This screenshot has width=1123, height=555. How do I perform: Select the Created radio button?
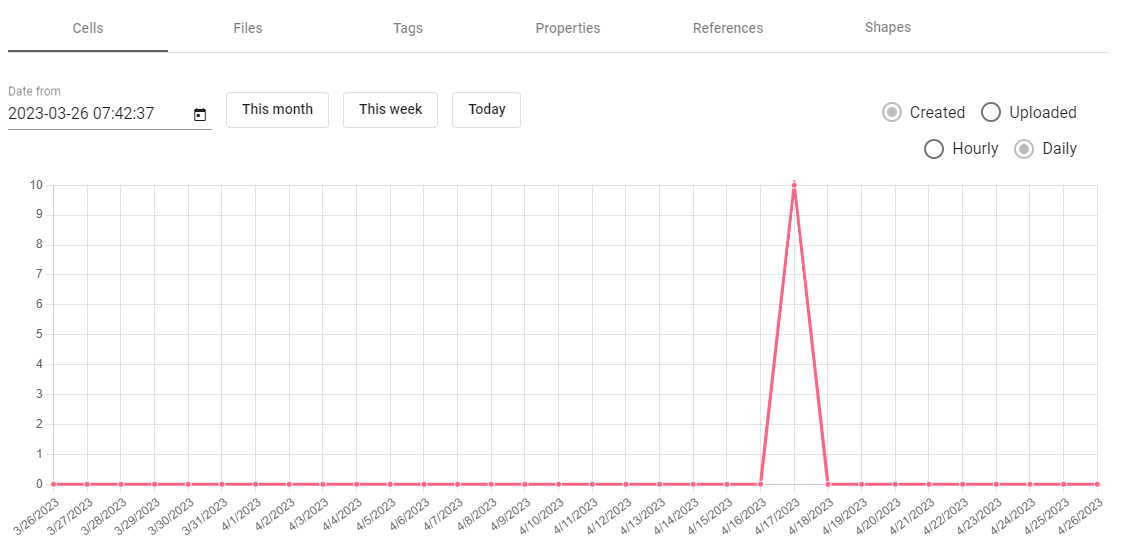[x=892, y=112]
